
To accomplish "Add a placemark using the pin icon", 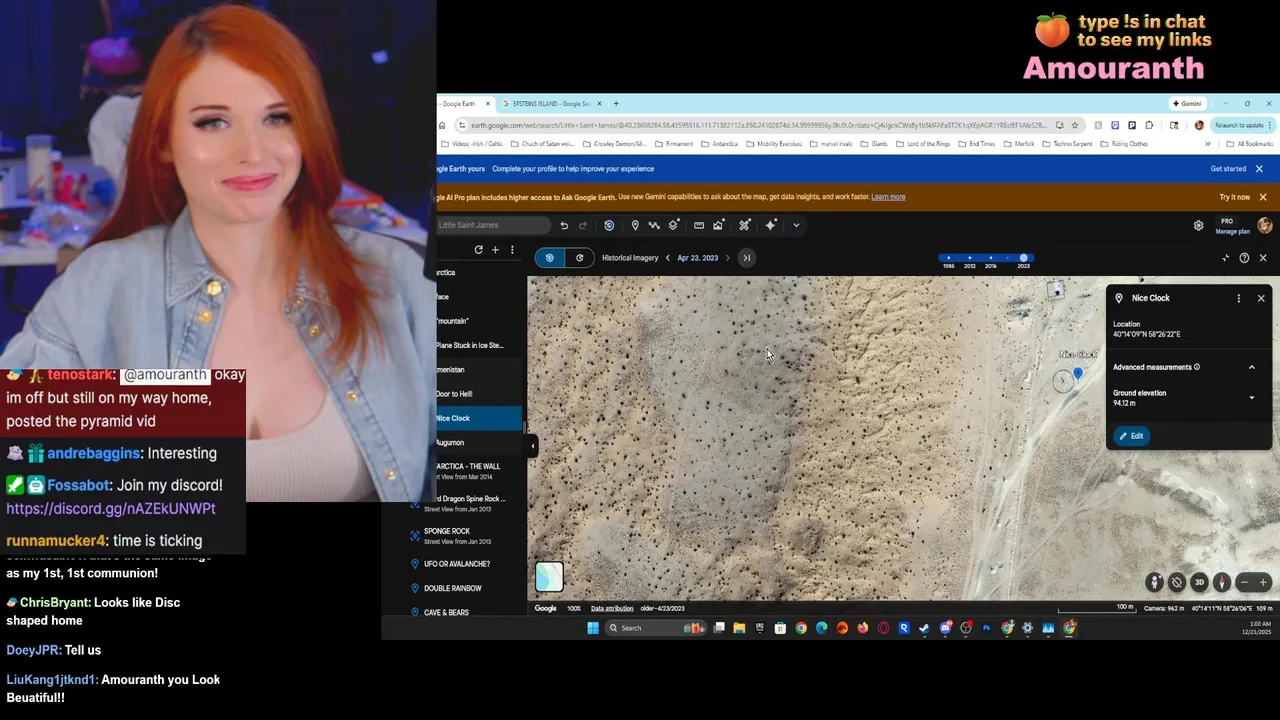I will click(x=635, y=225).
